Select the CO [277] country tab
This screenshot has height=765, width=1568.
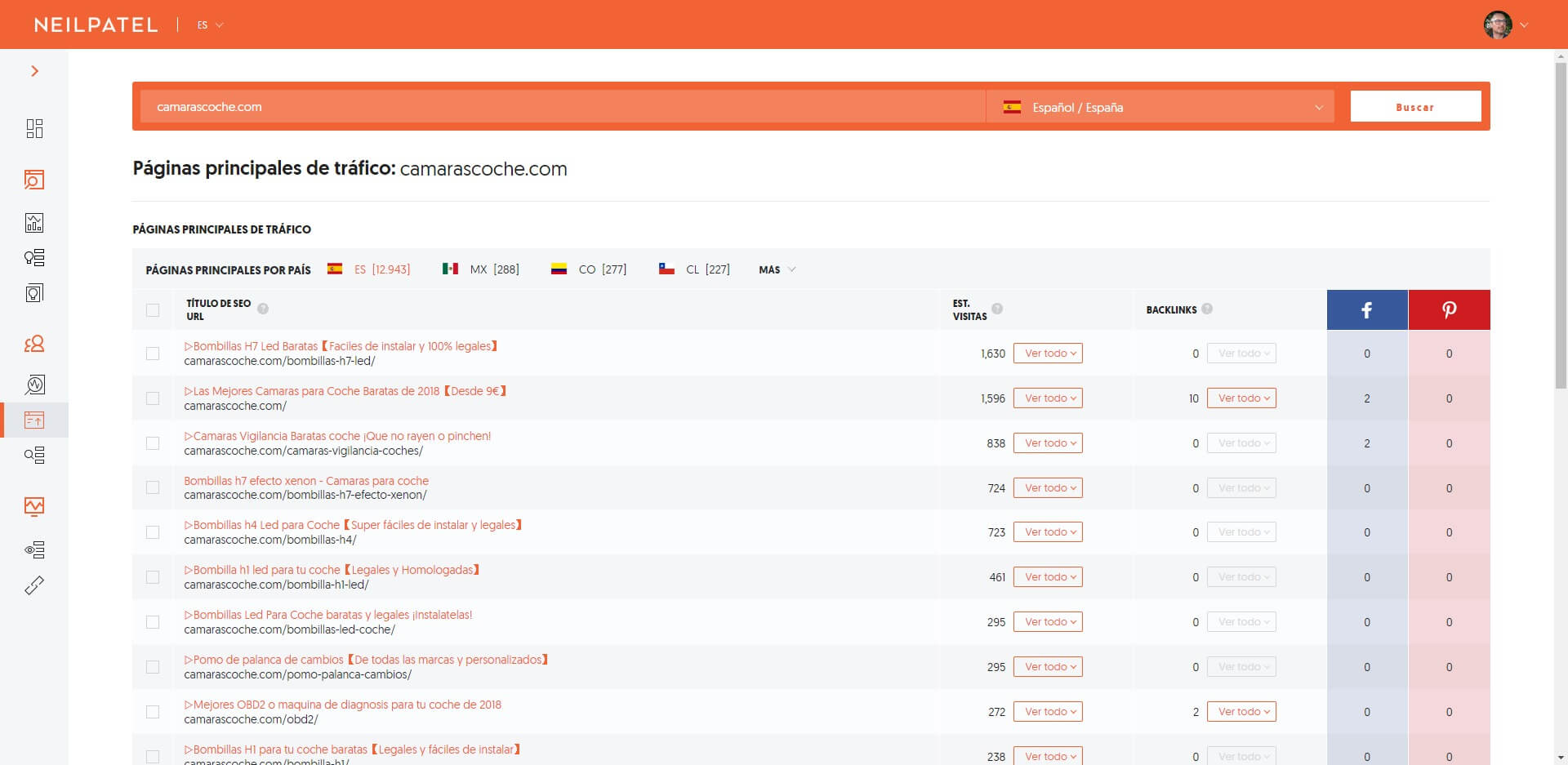pyautogui.click(x=589, y=269)
